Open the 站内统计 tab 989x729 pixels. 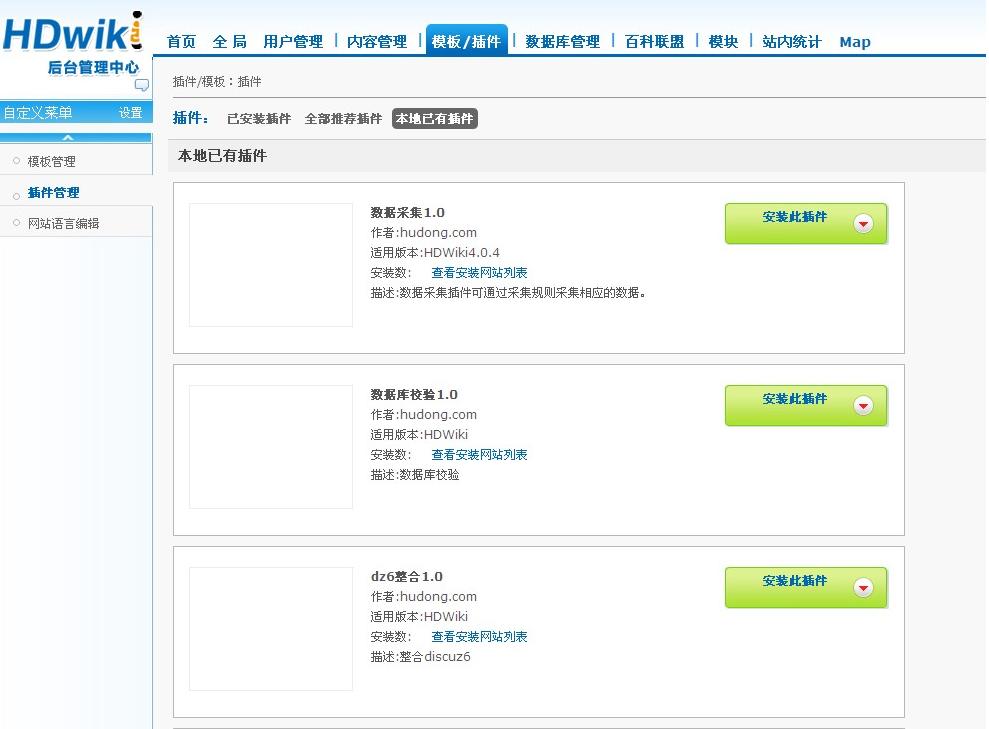tap(792, 42)
